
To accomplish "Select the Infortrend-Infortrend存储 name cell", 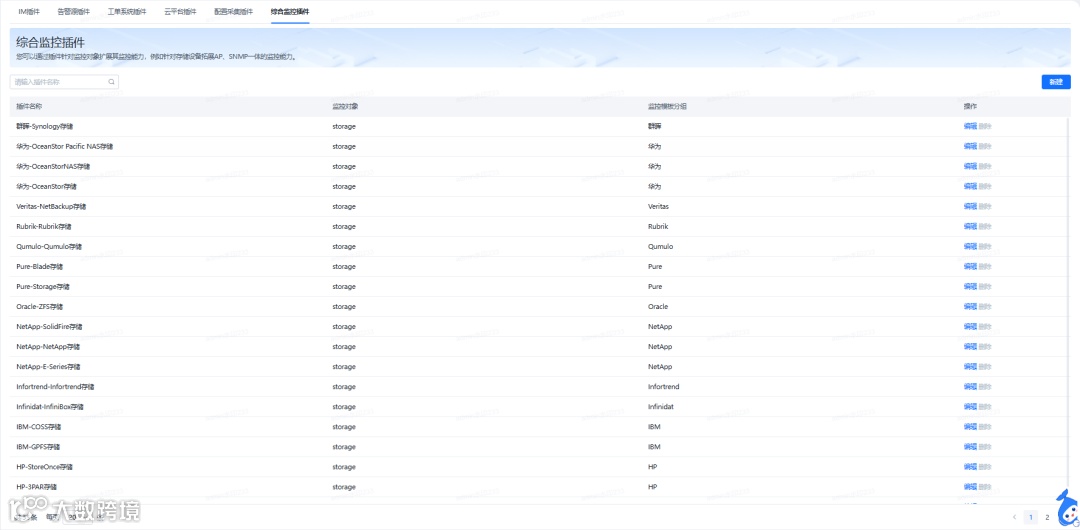I will coord(55,387).
